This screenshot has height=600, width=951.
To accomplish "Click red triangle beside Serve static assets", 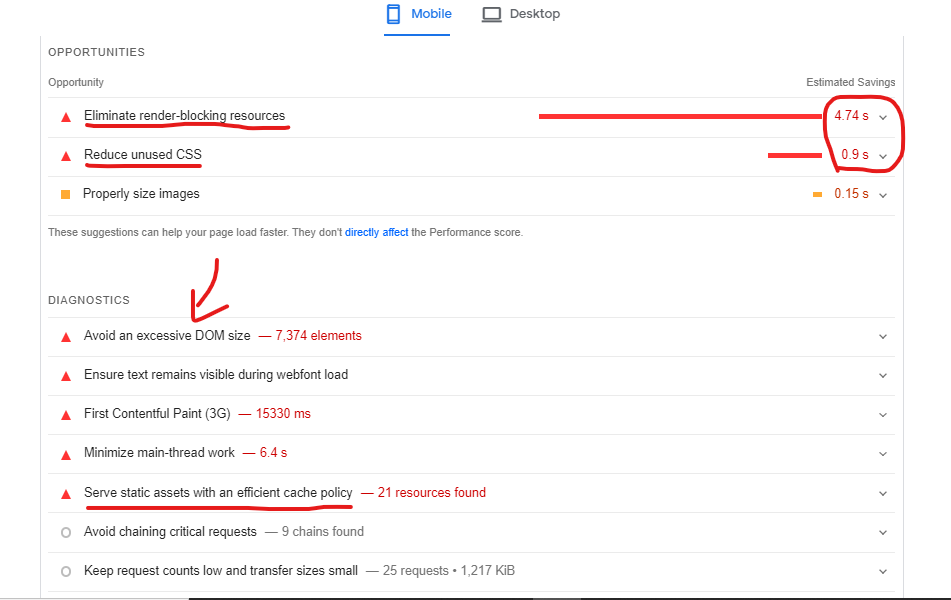I will [66, 494].
